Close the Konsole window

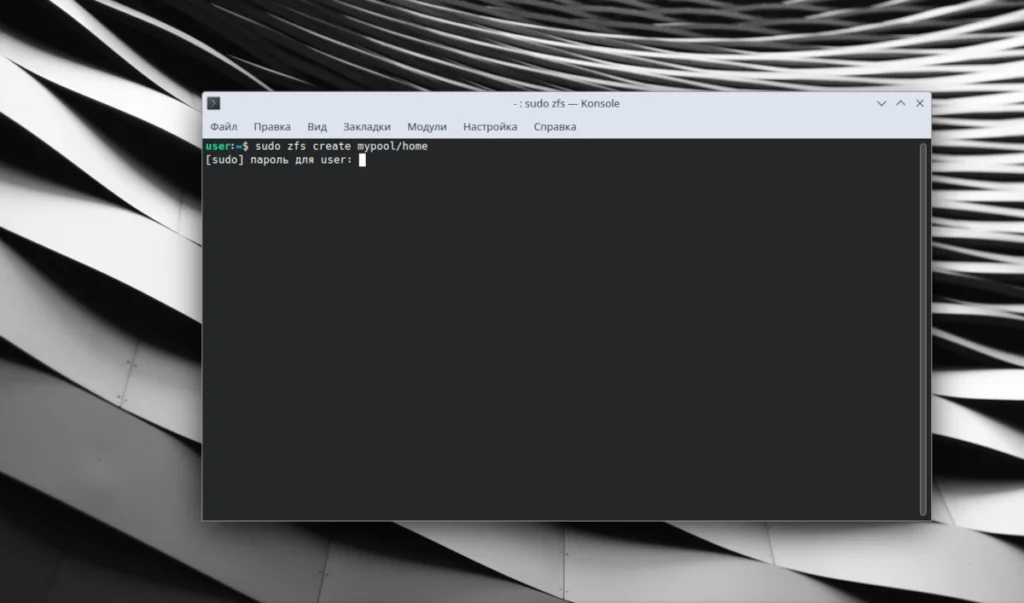920,103
